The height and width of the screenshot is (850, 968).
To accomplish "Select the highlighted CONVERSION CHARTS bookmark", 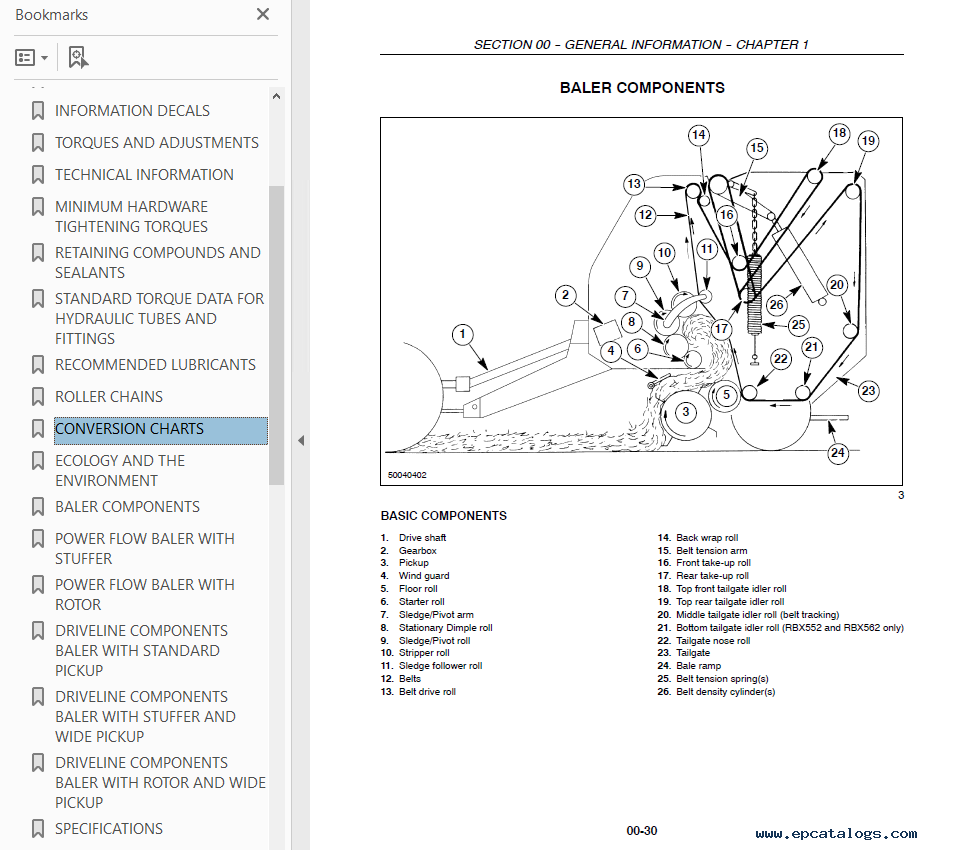I will [x=161, y=430].
